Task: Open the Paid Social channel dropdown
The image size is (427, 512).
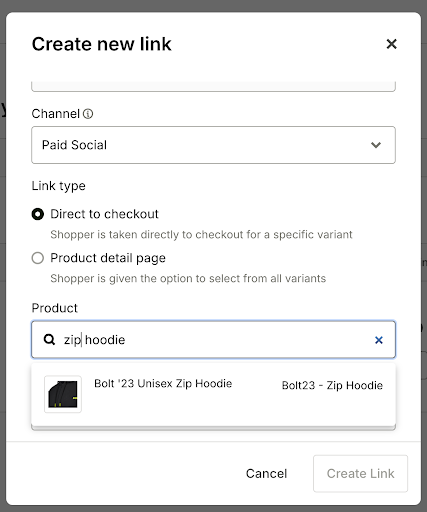Action: pyautogui.click(x=213, y=145)
